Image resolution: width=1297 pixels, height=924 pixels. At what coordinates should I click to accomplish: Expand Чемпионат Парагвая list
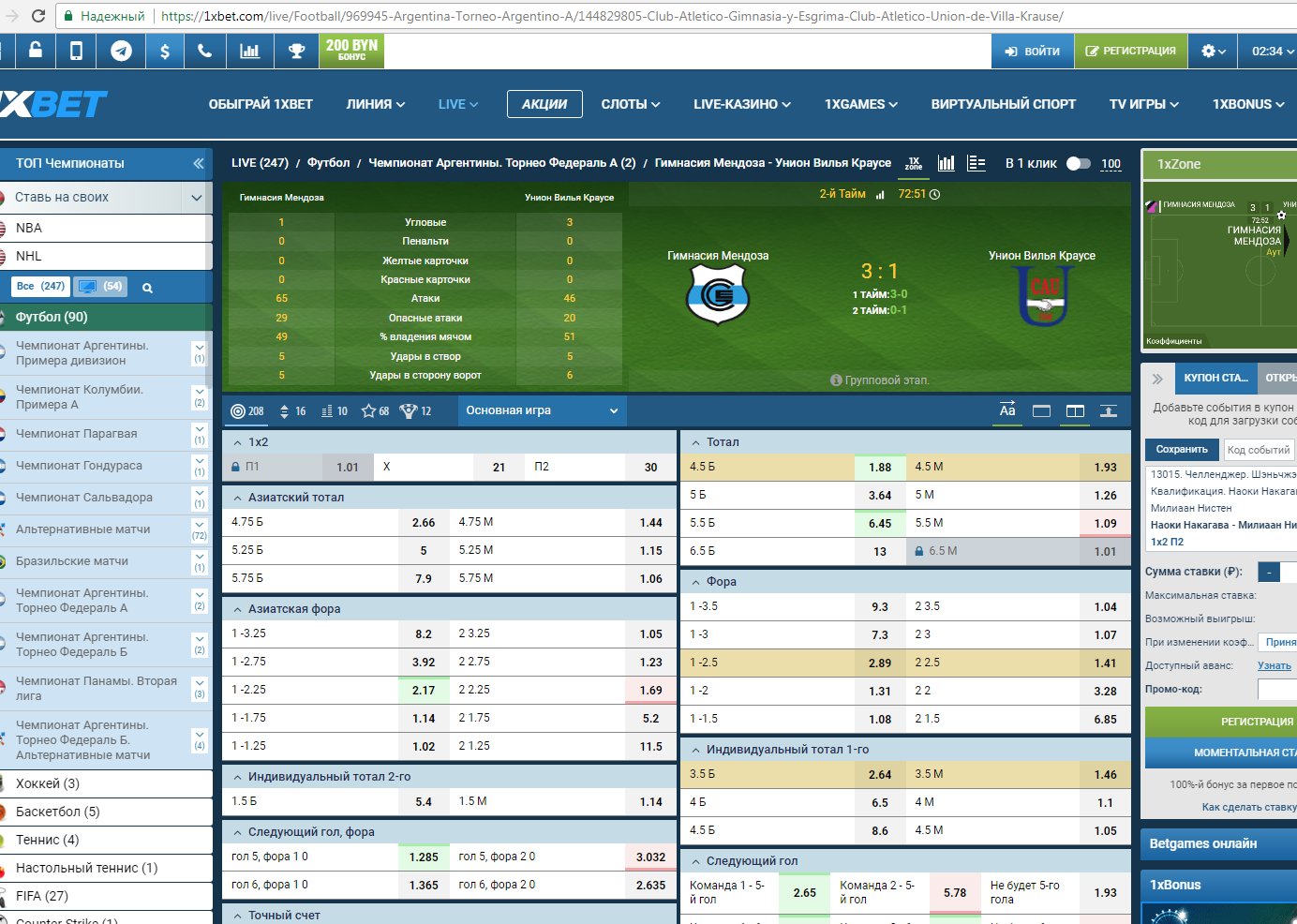[x=200, y=434]
